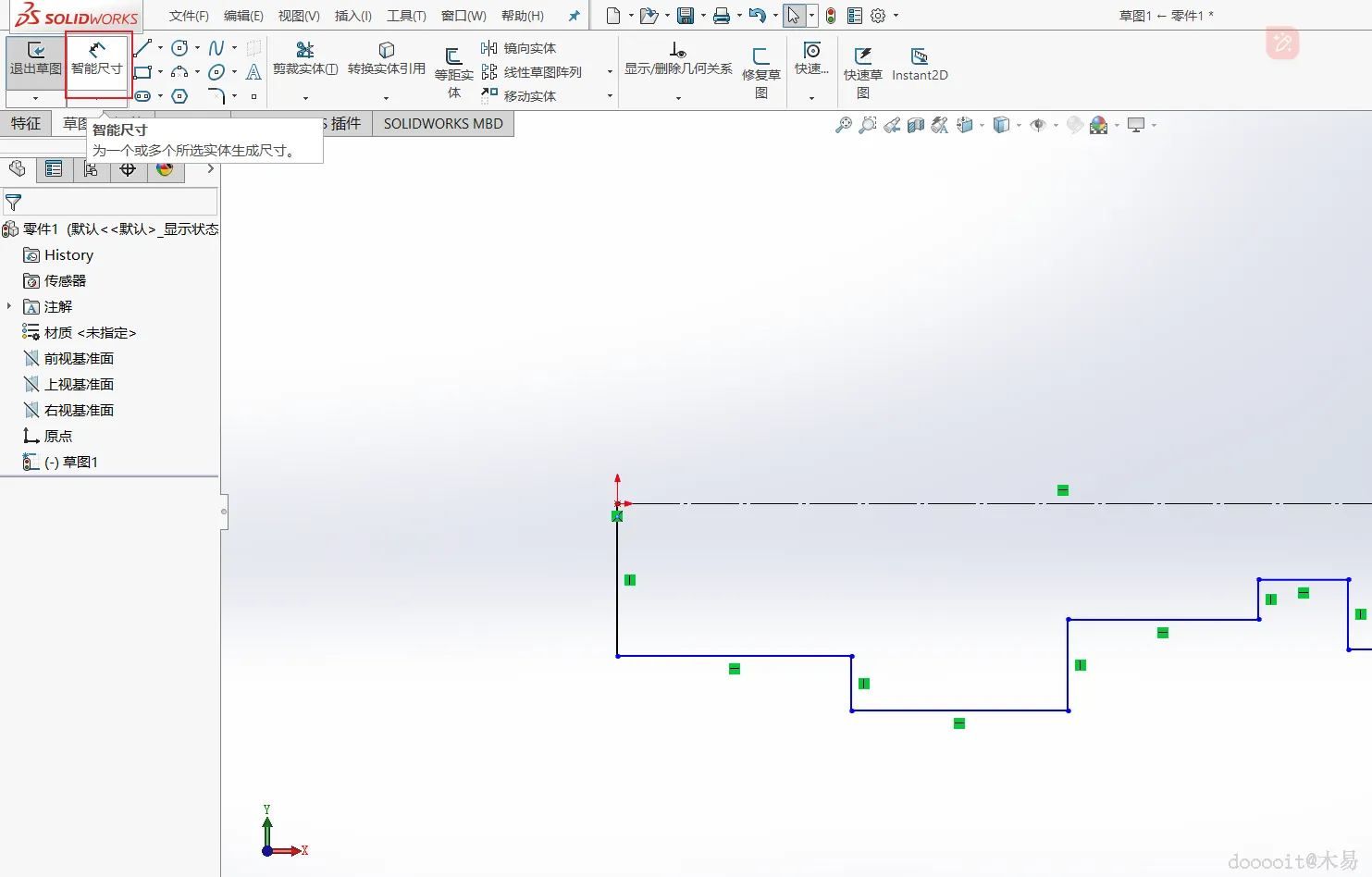
Task: Click the Undo arrow icon
Action: coord(758,16)
